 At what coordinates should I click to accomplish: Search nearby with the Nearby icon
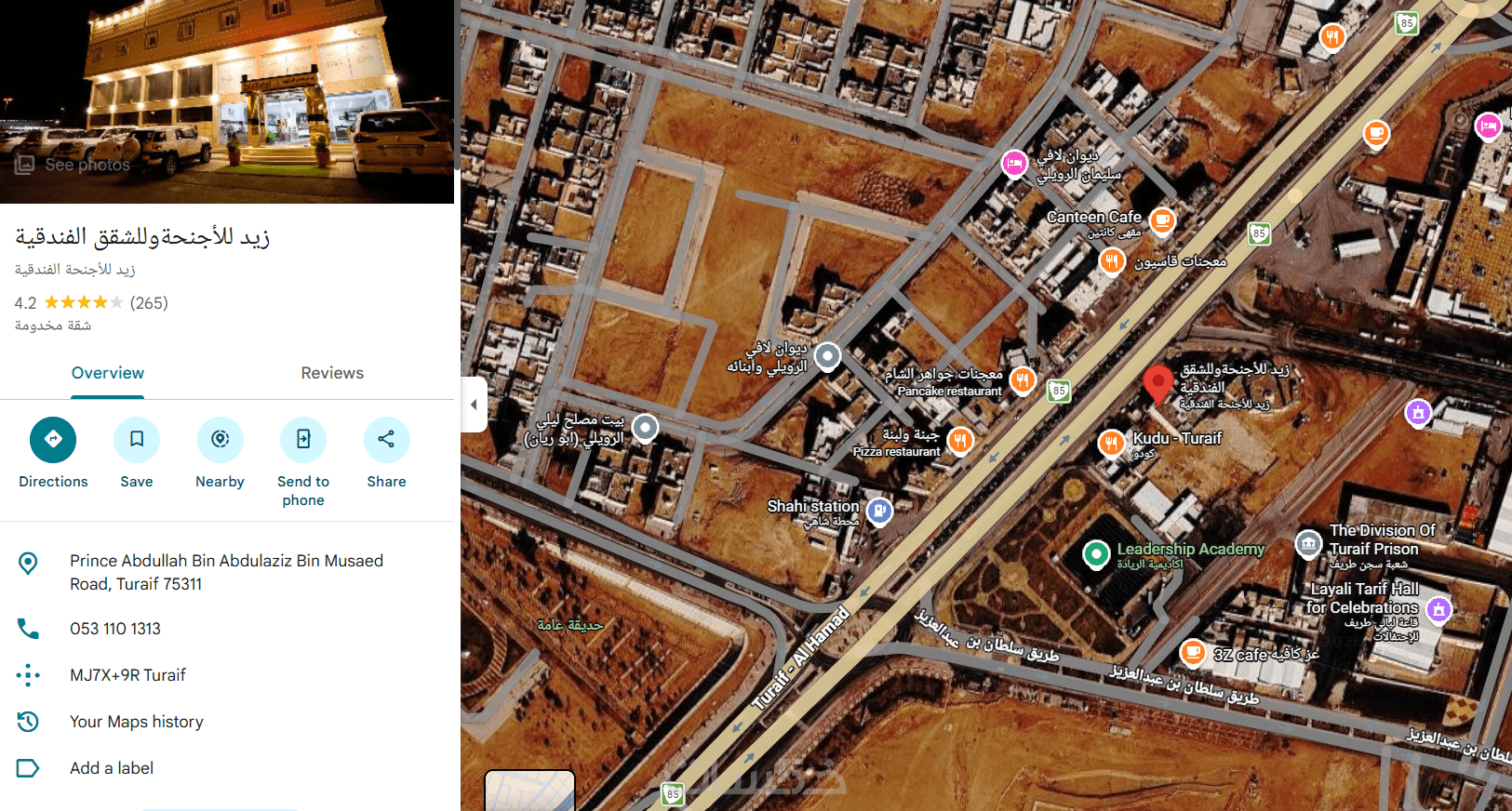(221, 440)
